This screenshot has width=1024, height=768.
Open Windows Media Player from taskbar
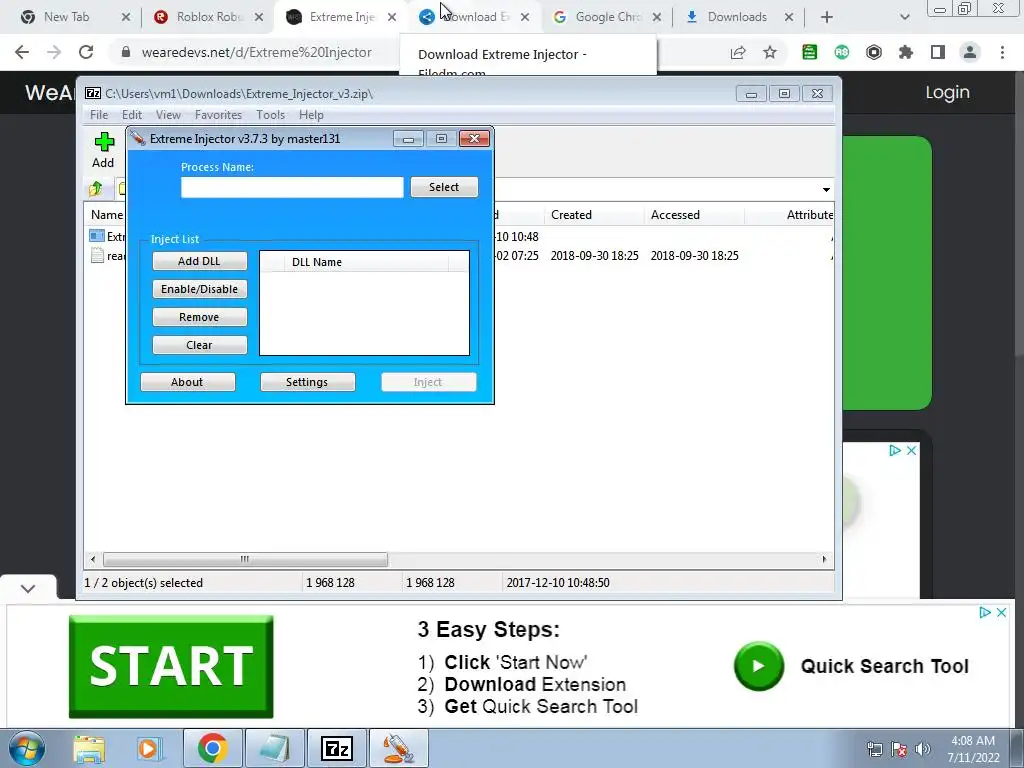point(148,749)
